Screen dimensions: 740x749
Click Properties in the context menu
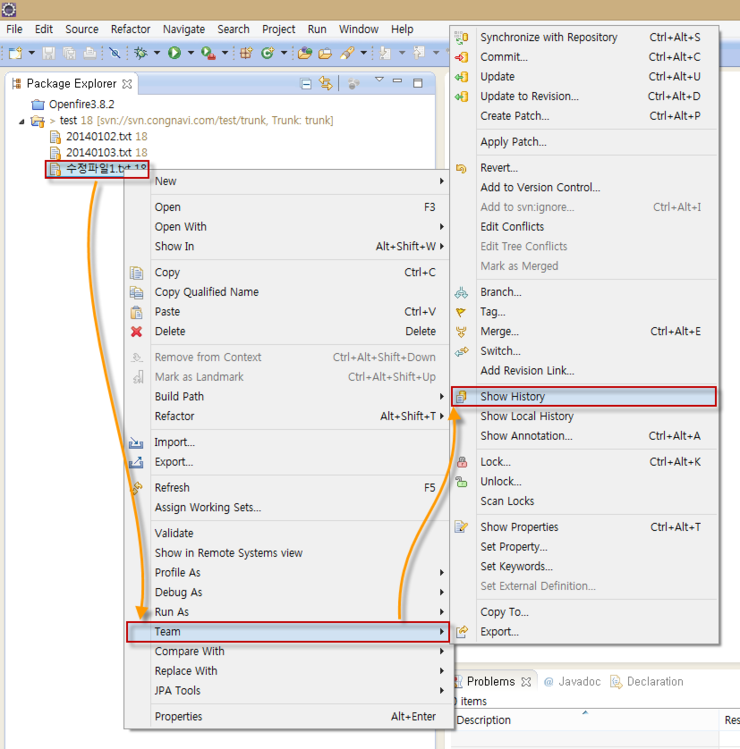pos(178,717)
